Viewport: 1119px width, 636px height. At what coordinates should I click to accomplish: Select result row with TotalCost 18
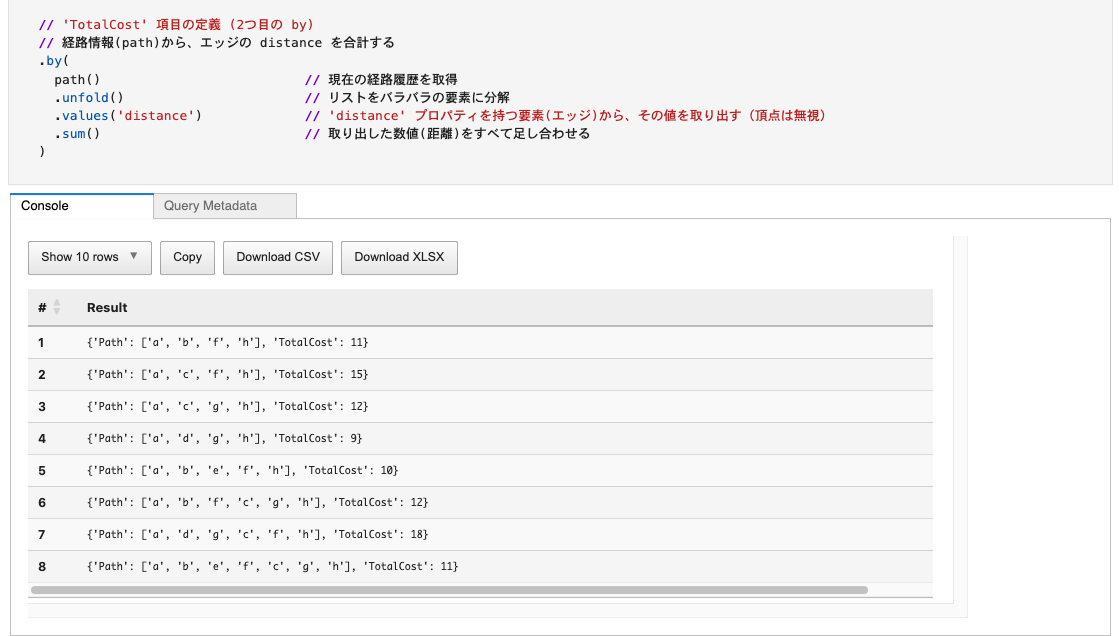480,535
